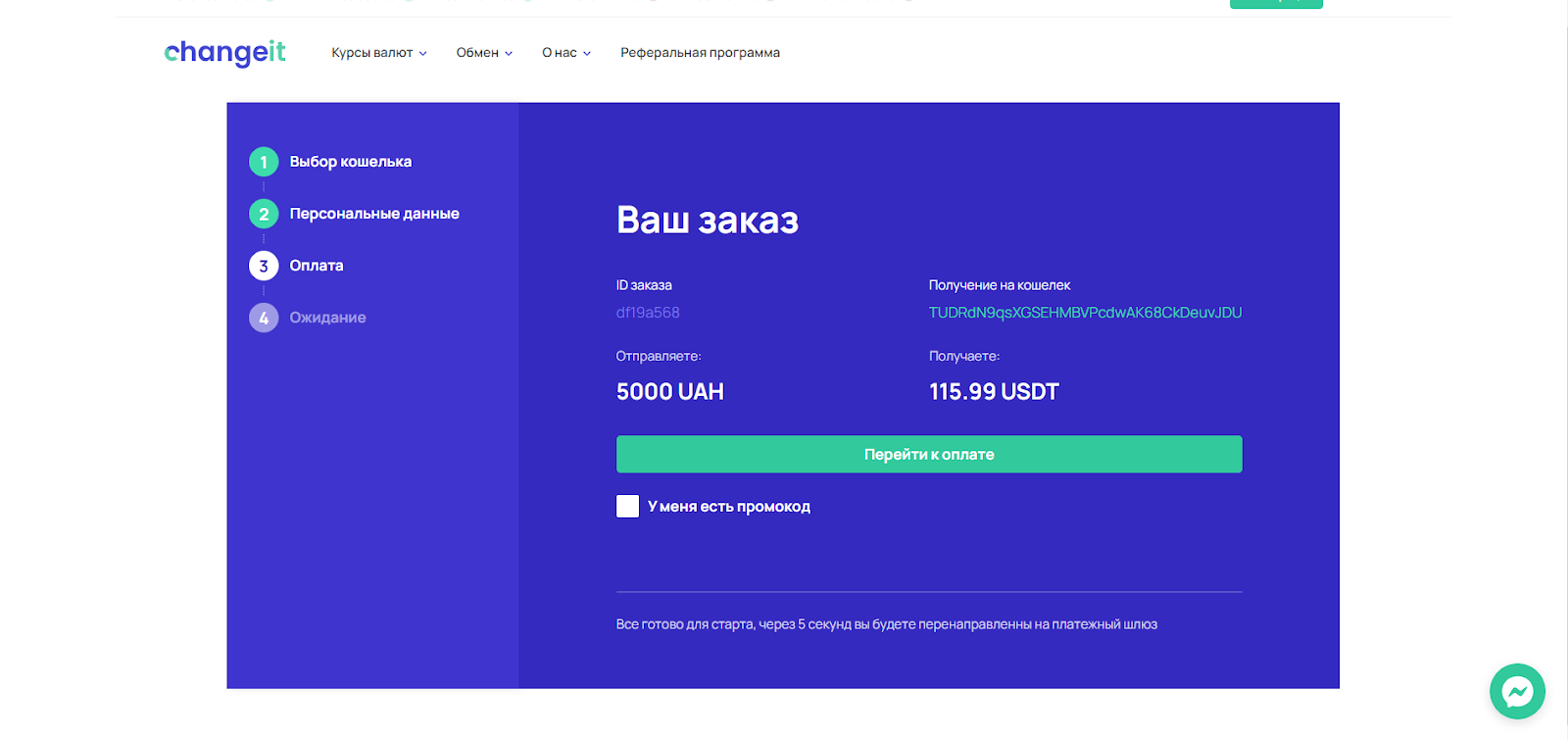Click the 'Персональные данные' step label
Viewport: 1568px width, 740px height.
(x=374, y=214)
